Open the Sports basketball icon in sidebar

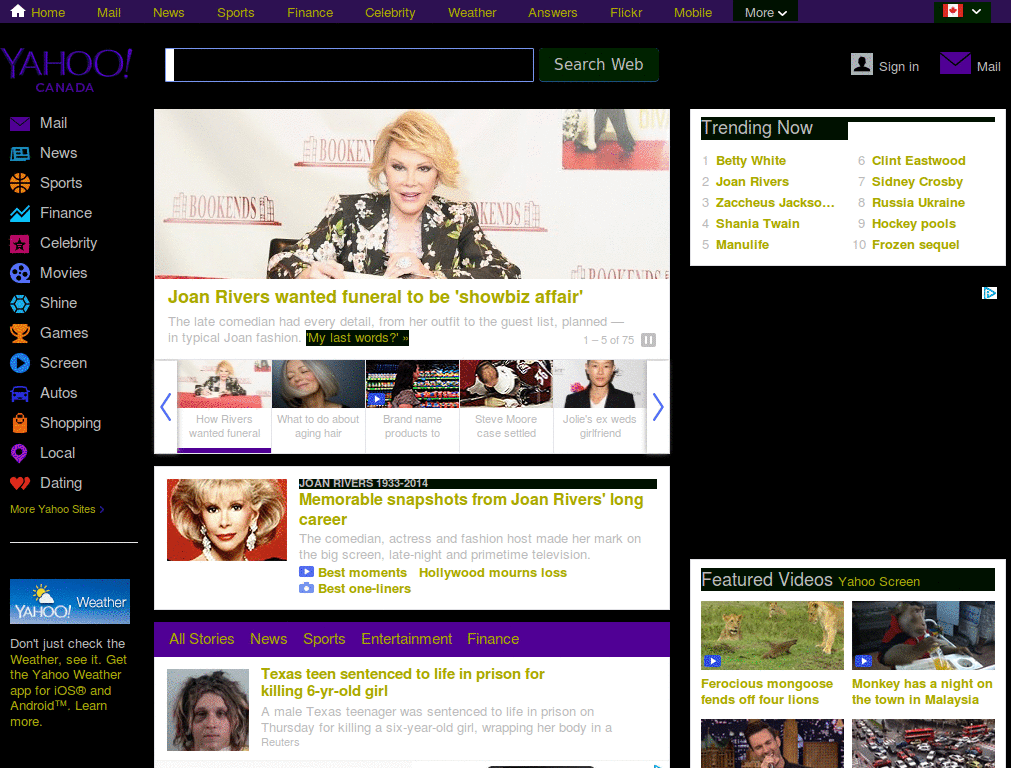pos(20,184)
